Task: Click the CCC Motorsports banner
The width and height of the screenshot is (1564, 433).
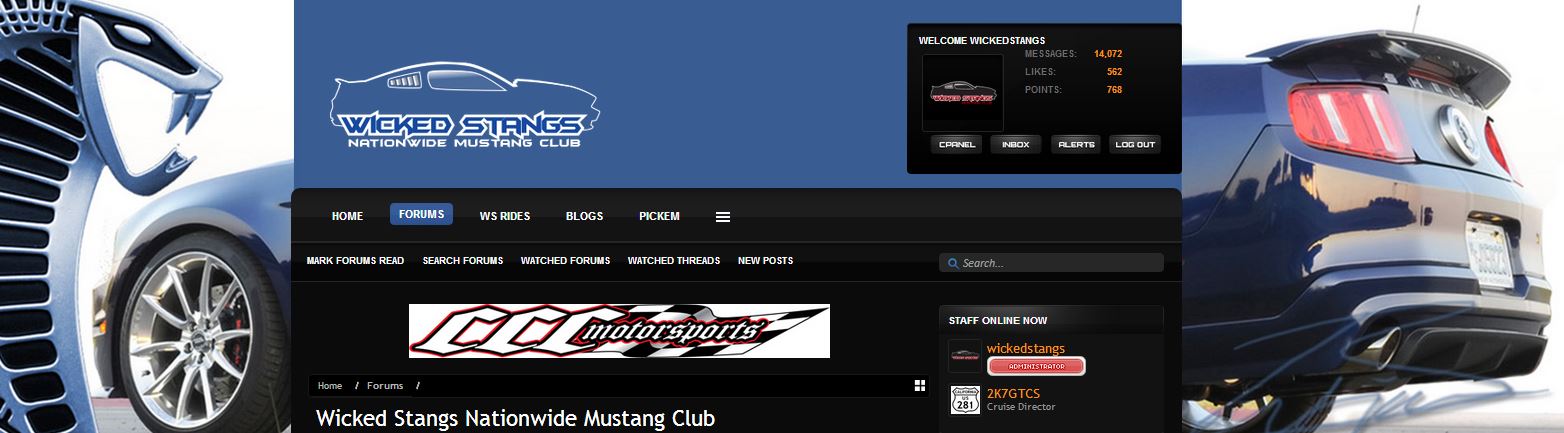Action: click(x=619, y=331)
